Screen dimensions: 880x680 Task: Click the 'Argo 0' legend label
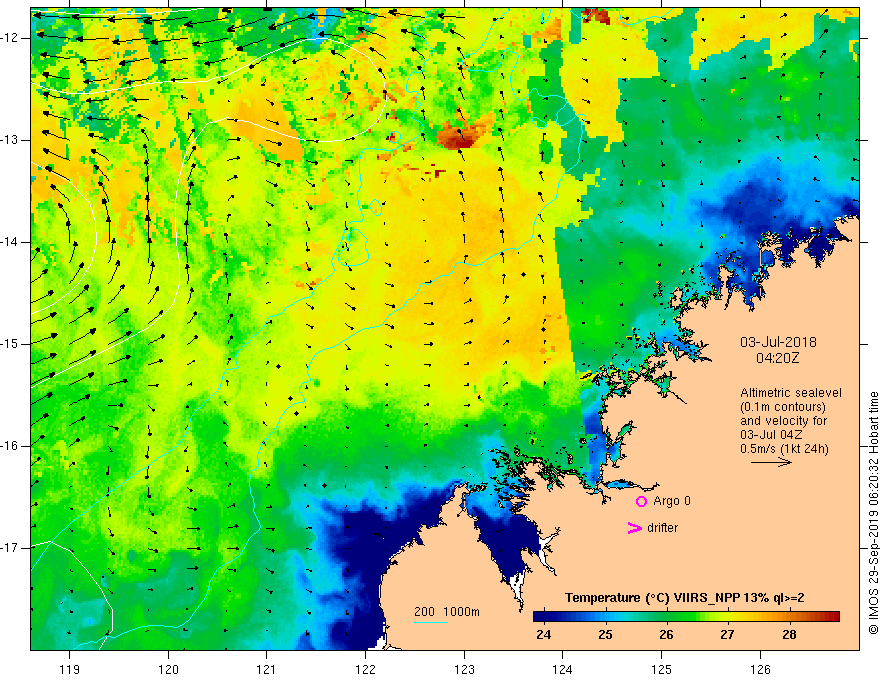pyautogui.click(x=672, y=500)
